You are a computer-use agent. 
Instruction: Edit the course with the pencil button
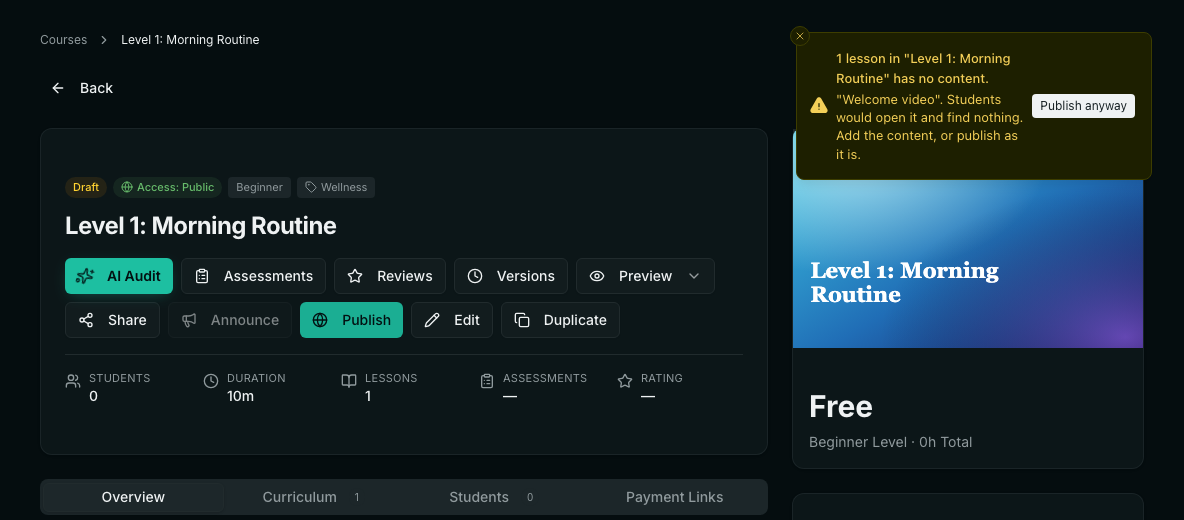coord(452,320)
